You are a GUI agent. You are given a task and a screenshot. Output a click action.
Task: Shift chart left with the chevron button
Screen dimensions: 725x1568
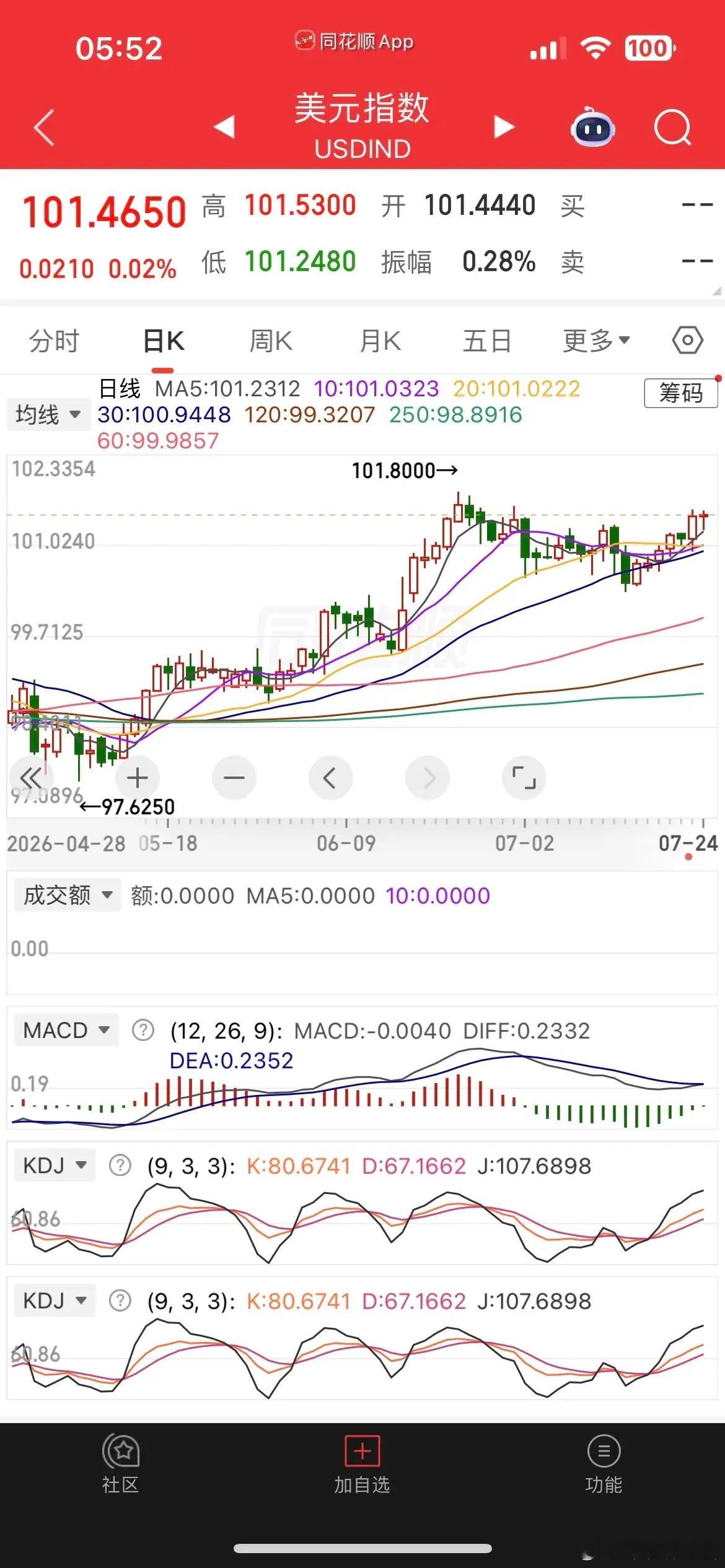pyautogui.click(x=330, y=778)
